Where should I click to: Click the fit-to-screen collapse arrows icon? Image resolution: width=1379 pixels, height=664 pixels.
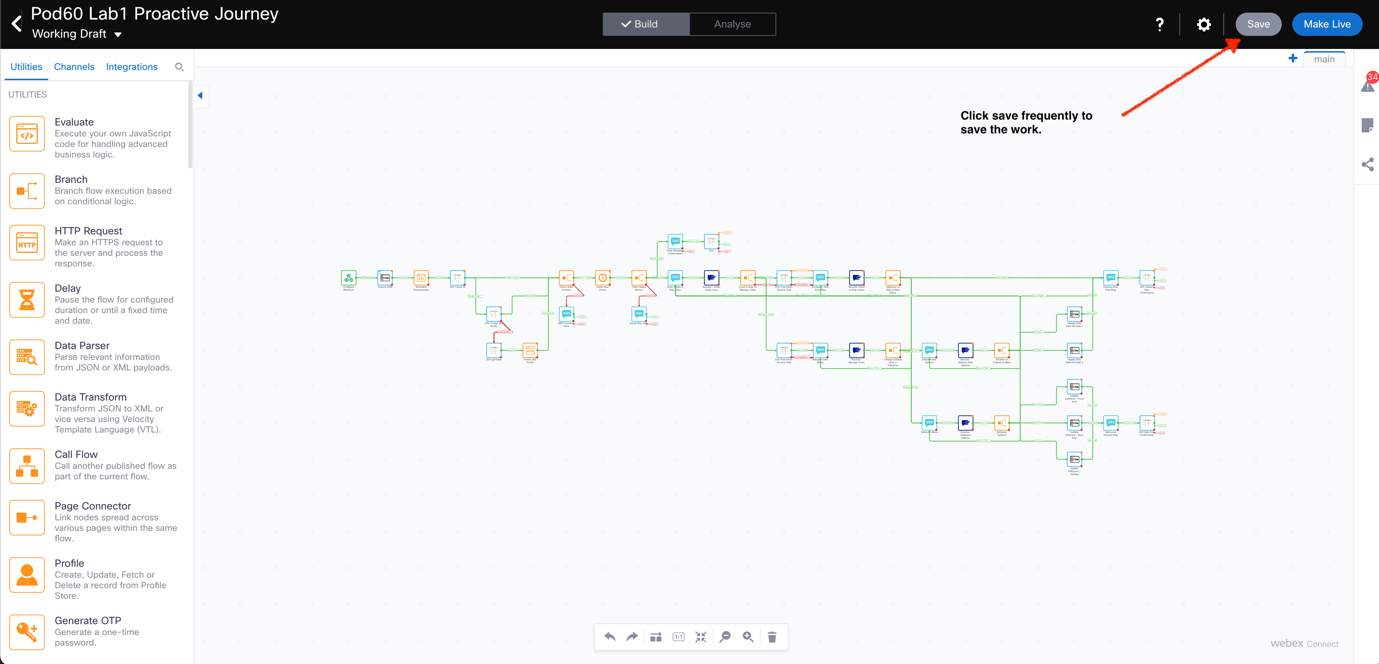point(701,637)
